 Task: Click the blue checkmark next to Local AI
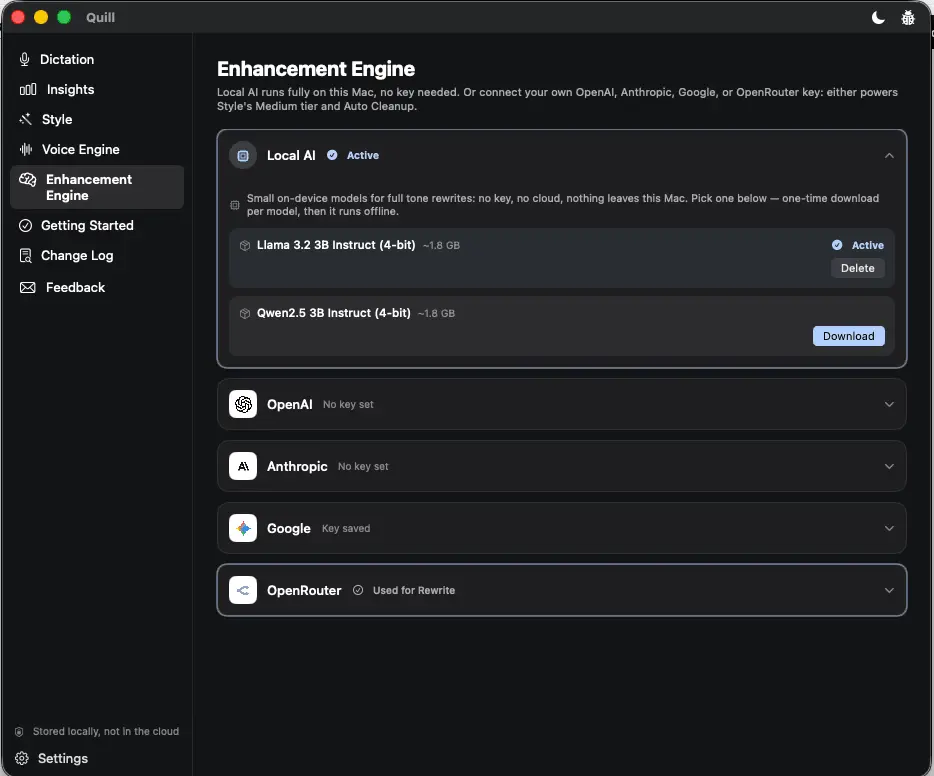point(332,155)
